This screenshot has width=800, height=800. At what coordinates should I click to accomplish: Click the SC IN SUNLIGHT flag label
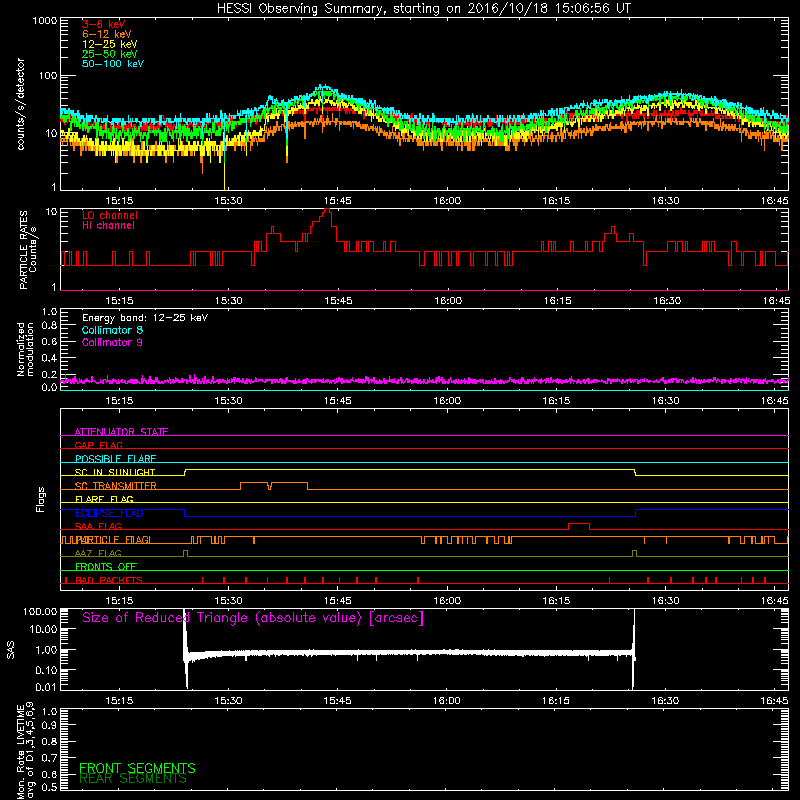[x=115, y=472]
